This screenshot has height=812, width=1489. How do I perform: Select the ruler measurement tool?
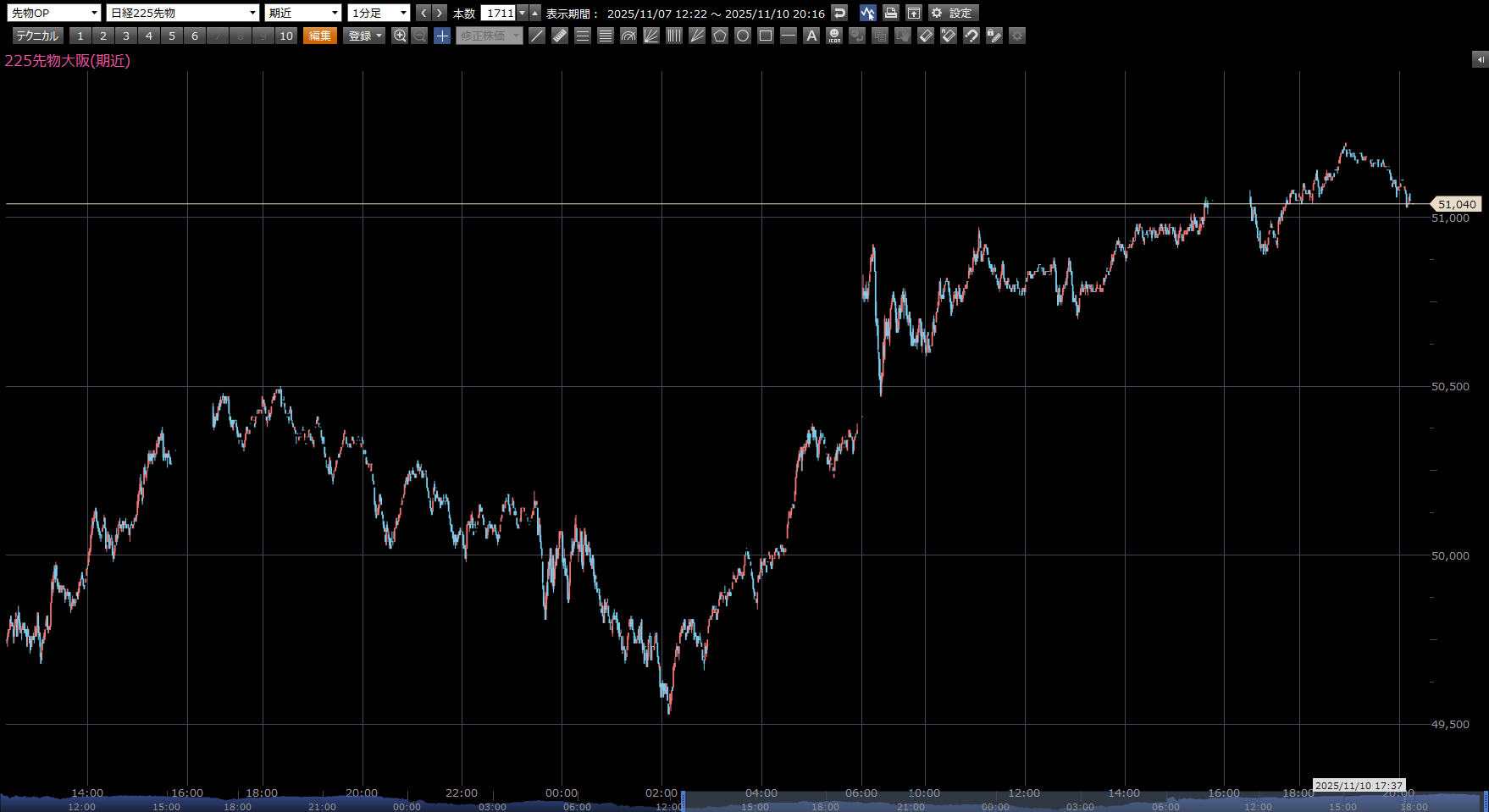[x=560, y=36]
